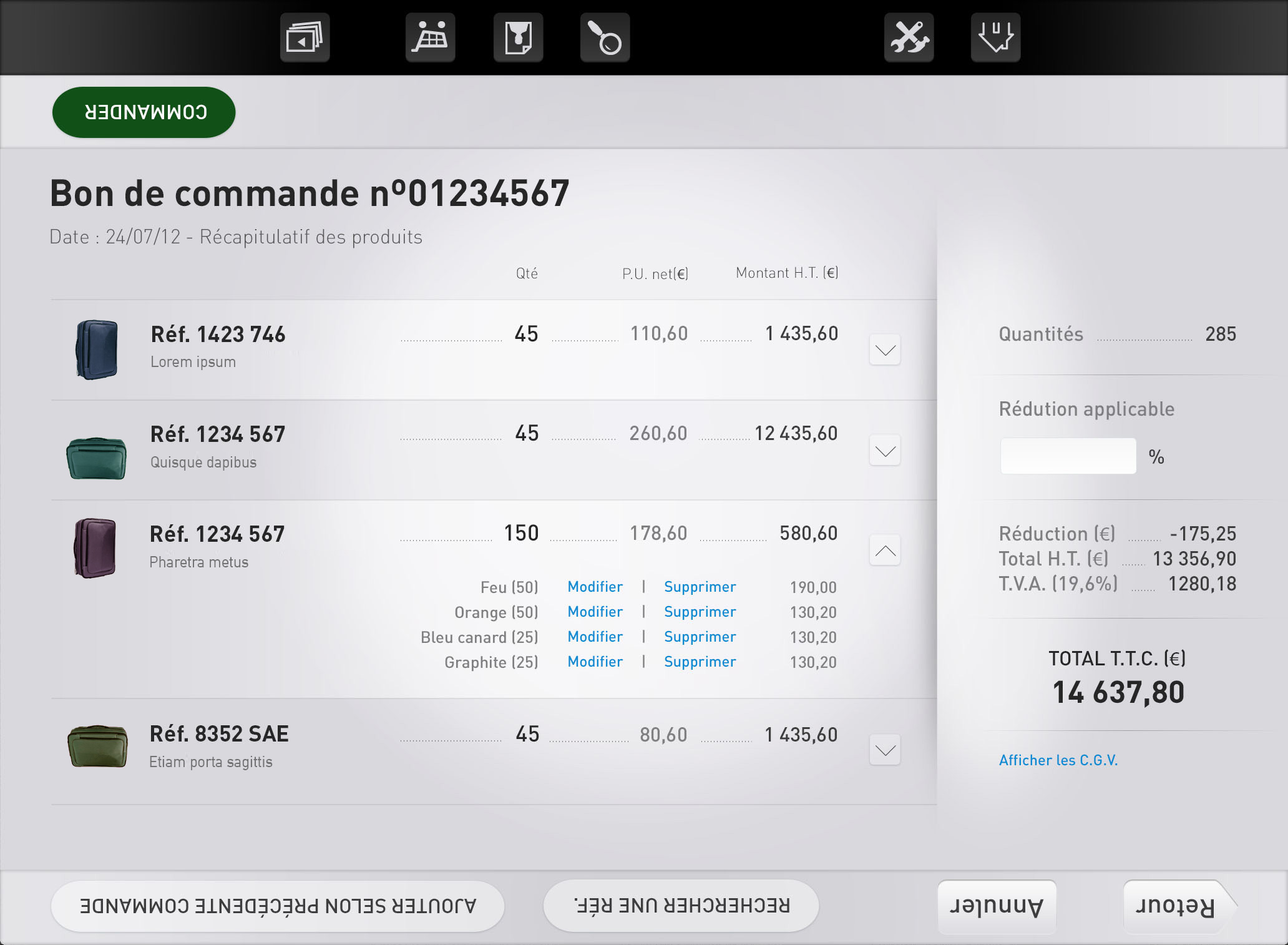The width and height of the screenshot is (1288, 945).
Task: Click the green COMMANDER button
Action: [x=144, y=112]
